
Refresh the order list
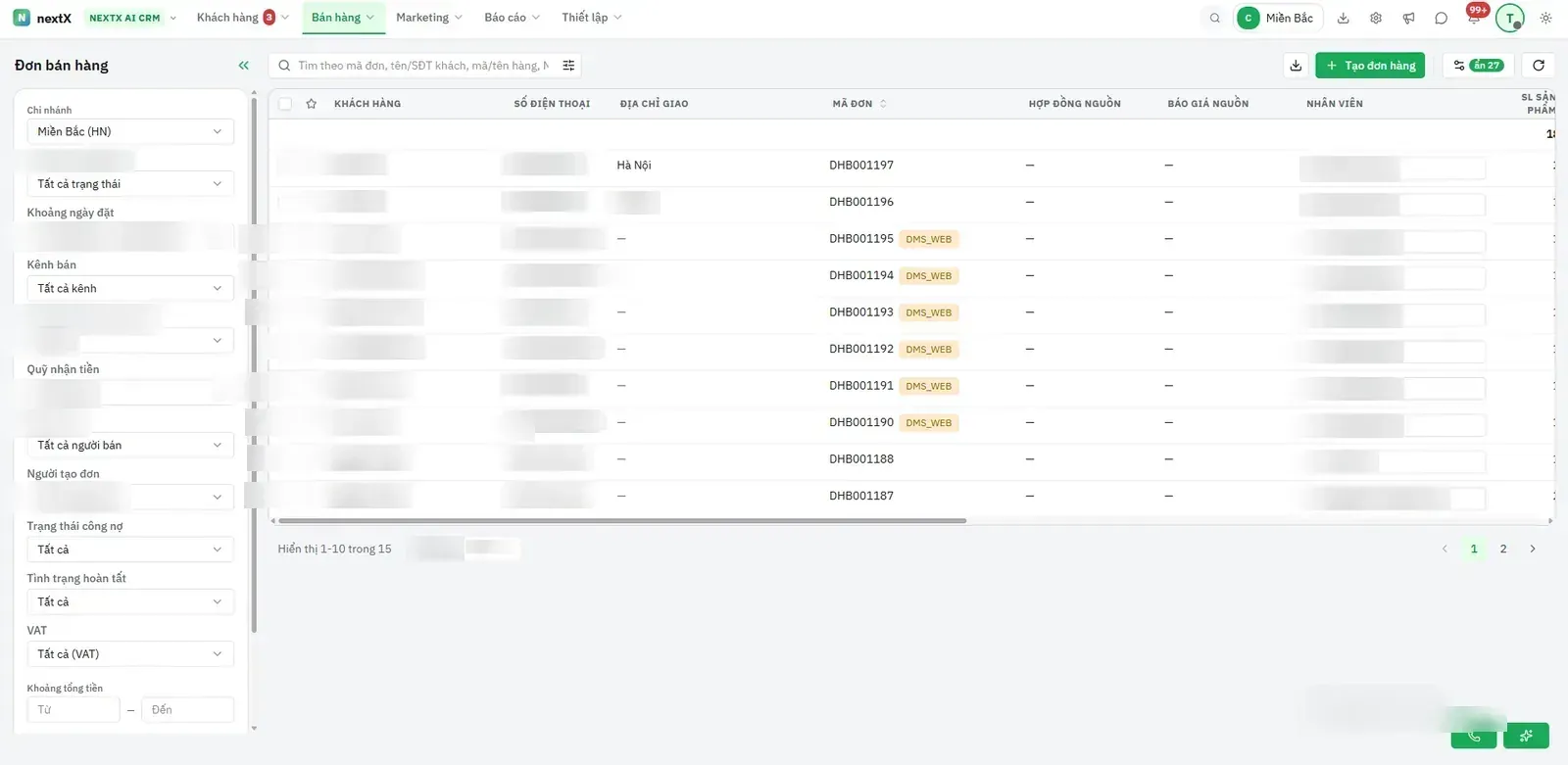click(1539, 66)
